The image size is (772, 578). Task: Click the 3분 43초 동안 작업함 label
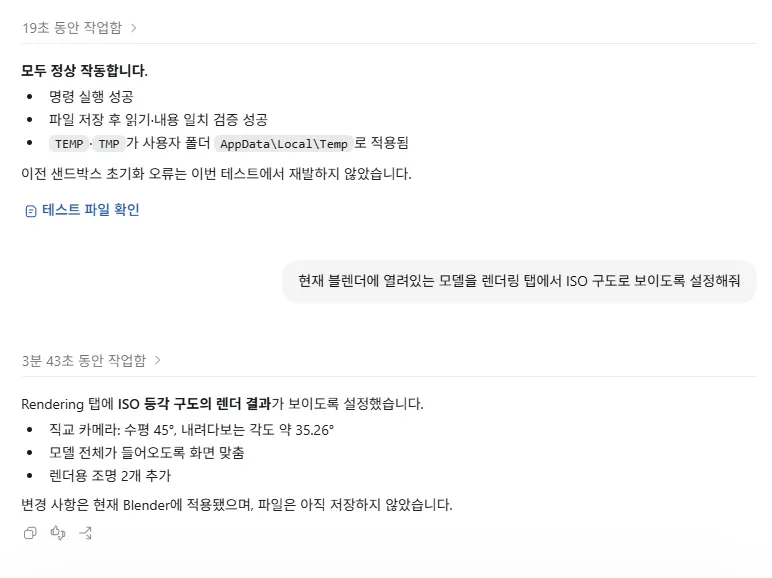coord(84,360)
